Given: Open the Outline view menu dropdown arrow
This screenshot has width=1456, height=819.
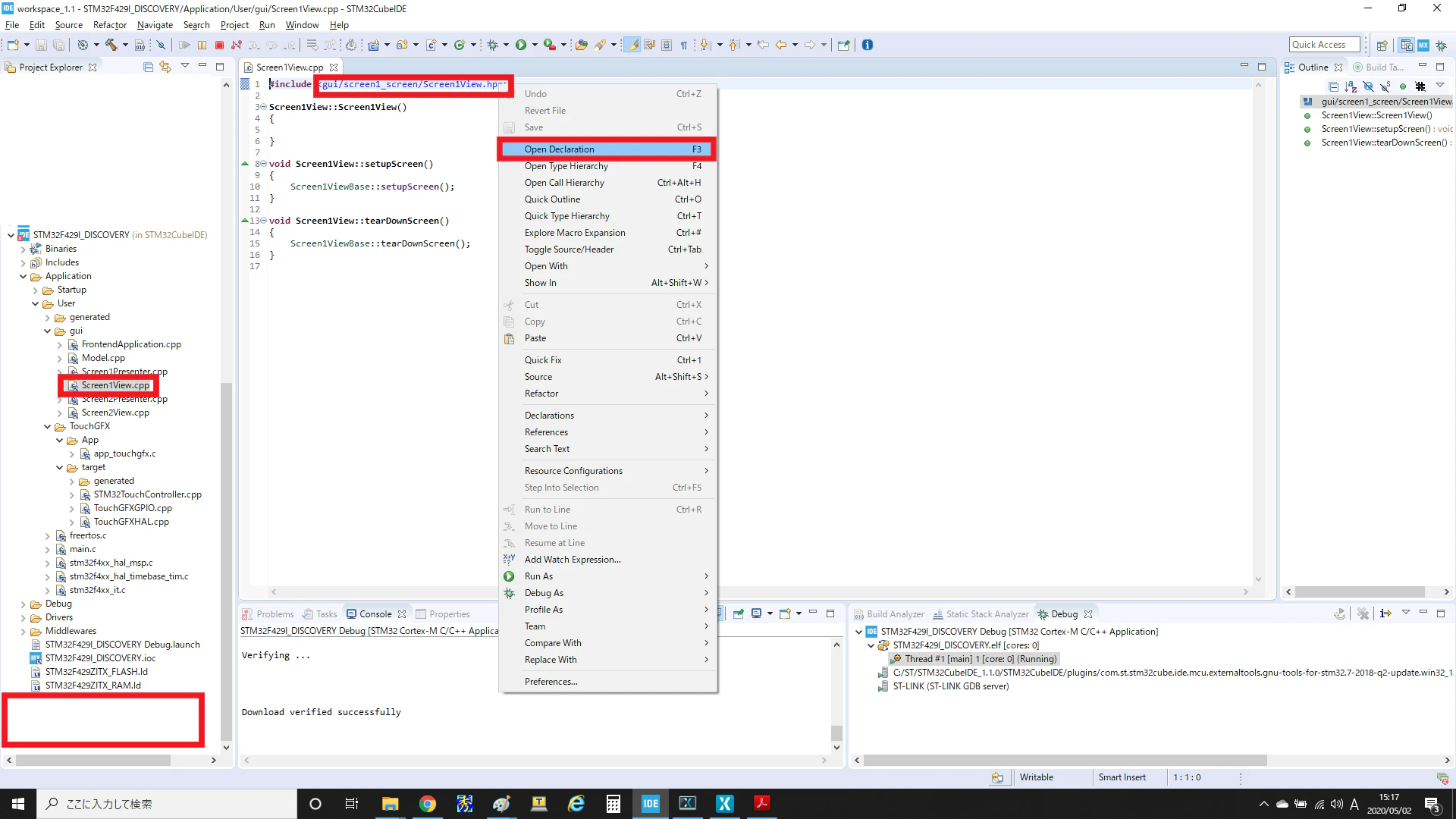Looking at the screenshot, I should click(x=1439, y=86).
